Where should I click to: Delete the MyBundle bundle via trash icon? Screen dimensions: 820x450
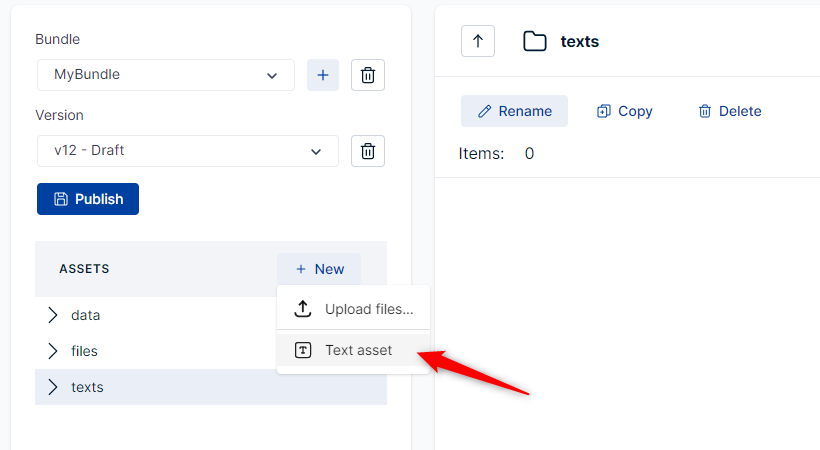(x=368, y=75)
